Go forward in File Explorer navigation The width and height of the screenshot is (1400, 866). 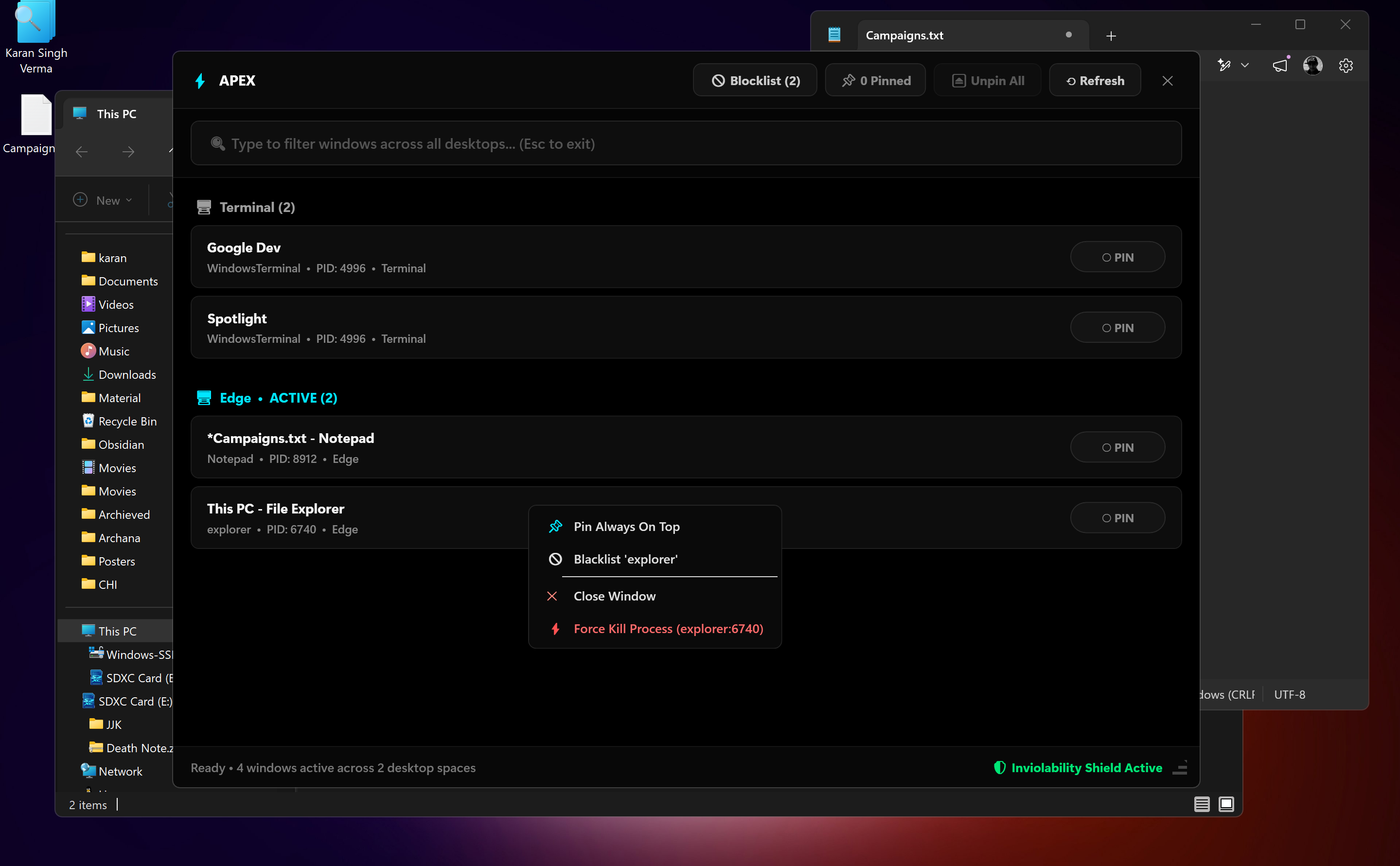tap(128, 152)
